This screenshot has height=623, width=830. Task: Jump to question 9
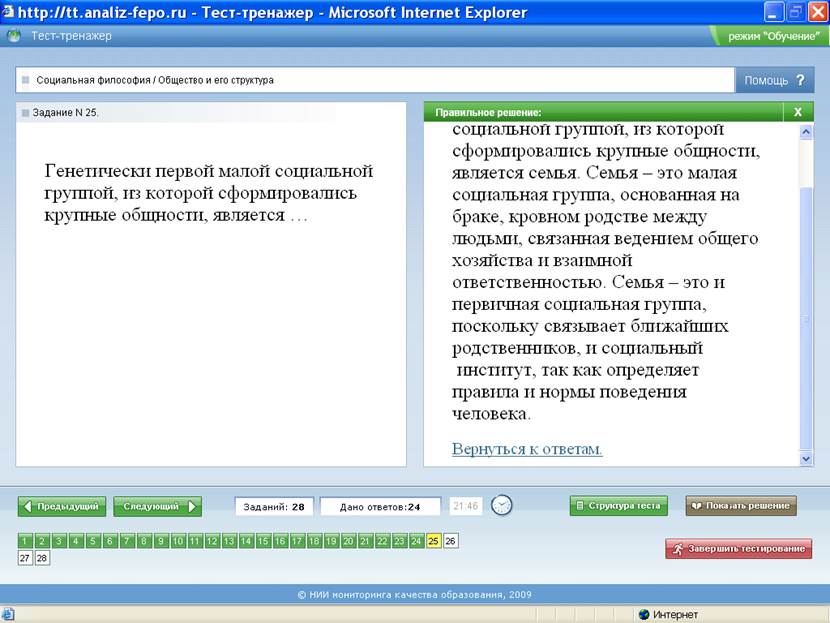coord(161,541)
